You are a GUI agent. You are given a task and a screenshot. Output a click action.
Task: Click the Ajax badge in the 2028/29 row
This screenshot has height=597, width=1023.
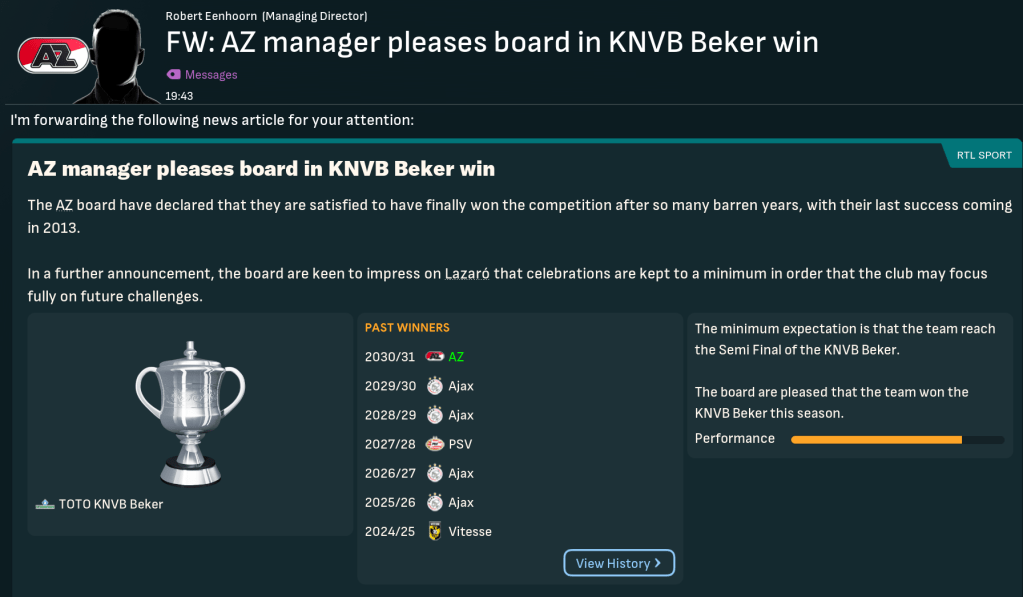coord(434,415)
